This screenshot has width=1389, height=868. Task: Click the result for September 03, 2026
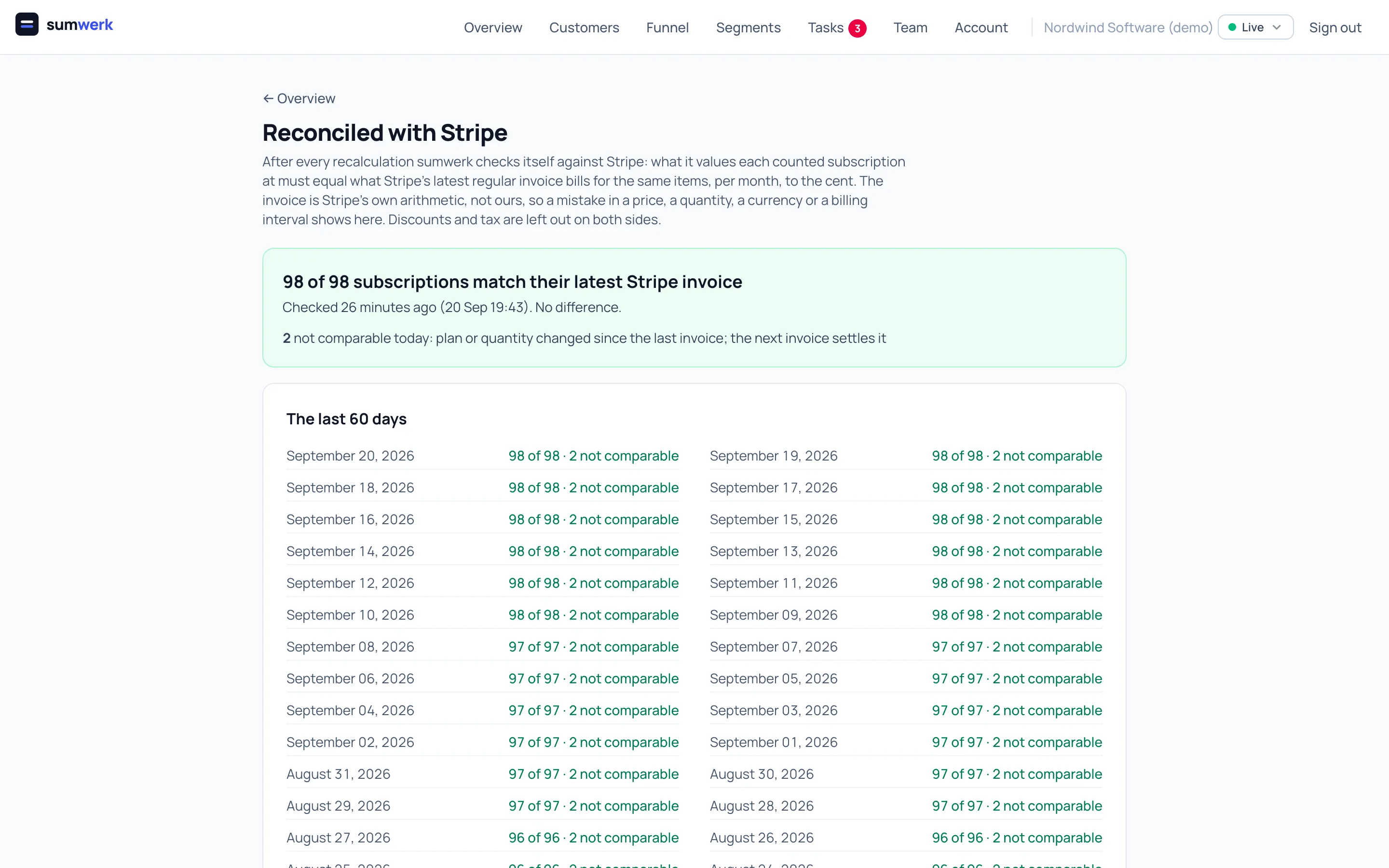point(1017,711)
